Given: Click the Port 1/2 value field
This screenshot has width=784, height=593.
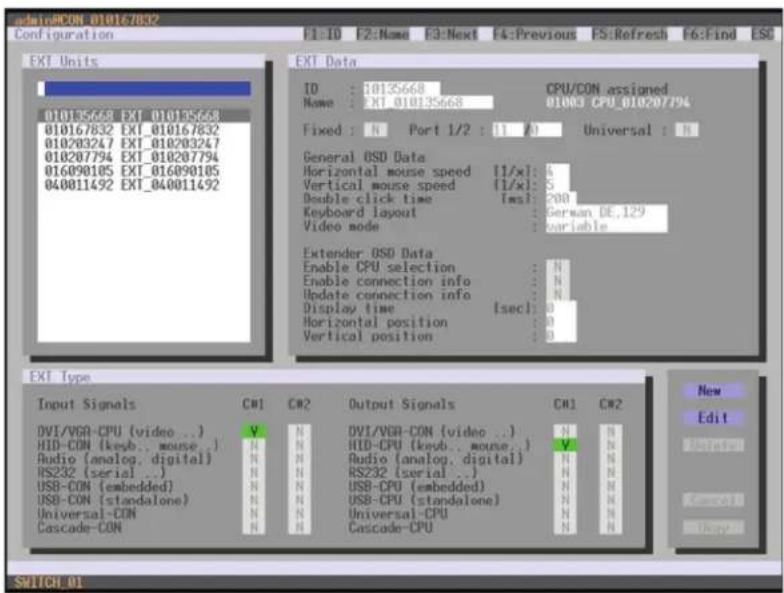Looking at the screenshot, I should coord(526,130).
